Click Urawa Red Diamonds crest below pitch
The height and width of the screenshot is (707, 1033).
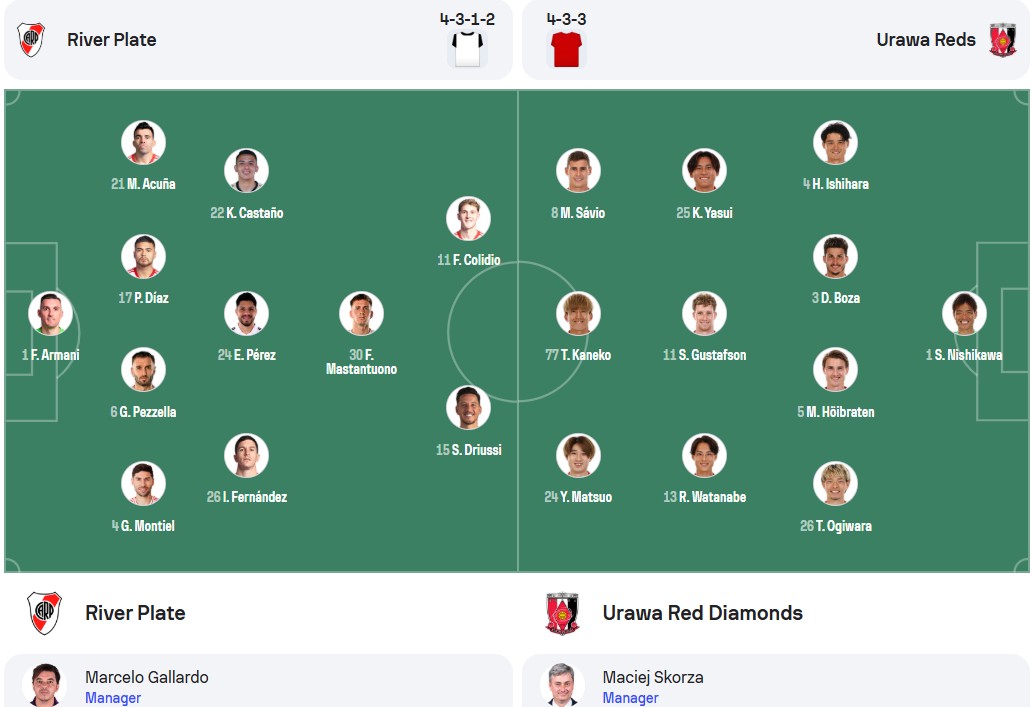tap(562, 613)
